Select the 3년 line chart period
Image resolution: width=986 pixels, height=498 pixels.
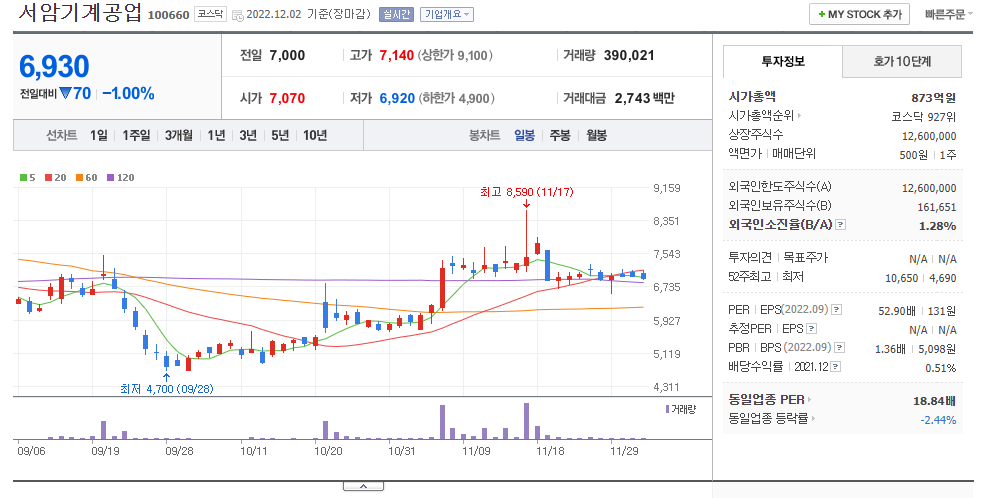click(248, 135)
